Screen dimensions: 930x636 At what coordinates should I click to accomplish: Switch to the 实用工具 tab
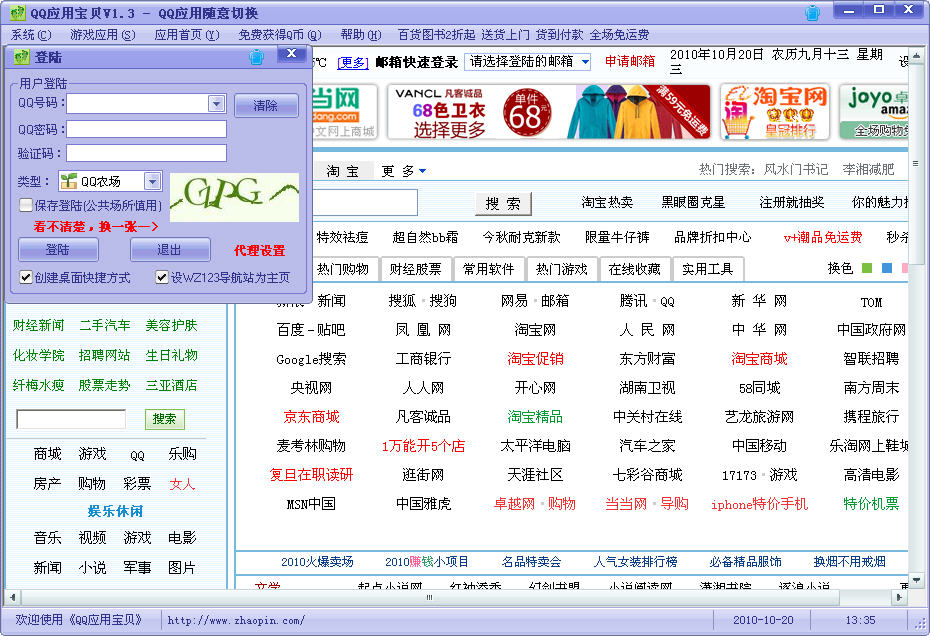(x=708, y=269)
